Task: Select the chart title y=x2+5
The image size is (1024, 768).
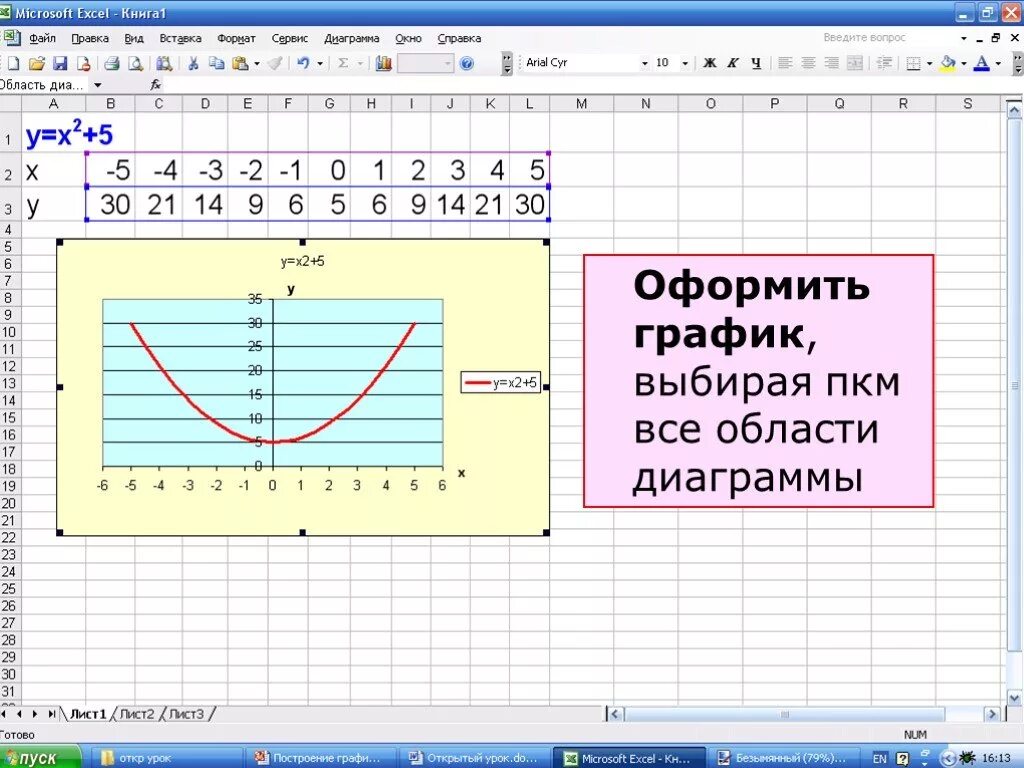Action: [302, 261]
